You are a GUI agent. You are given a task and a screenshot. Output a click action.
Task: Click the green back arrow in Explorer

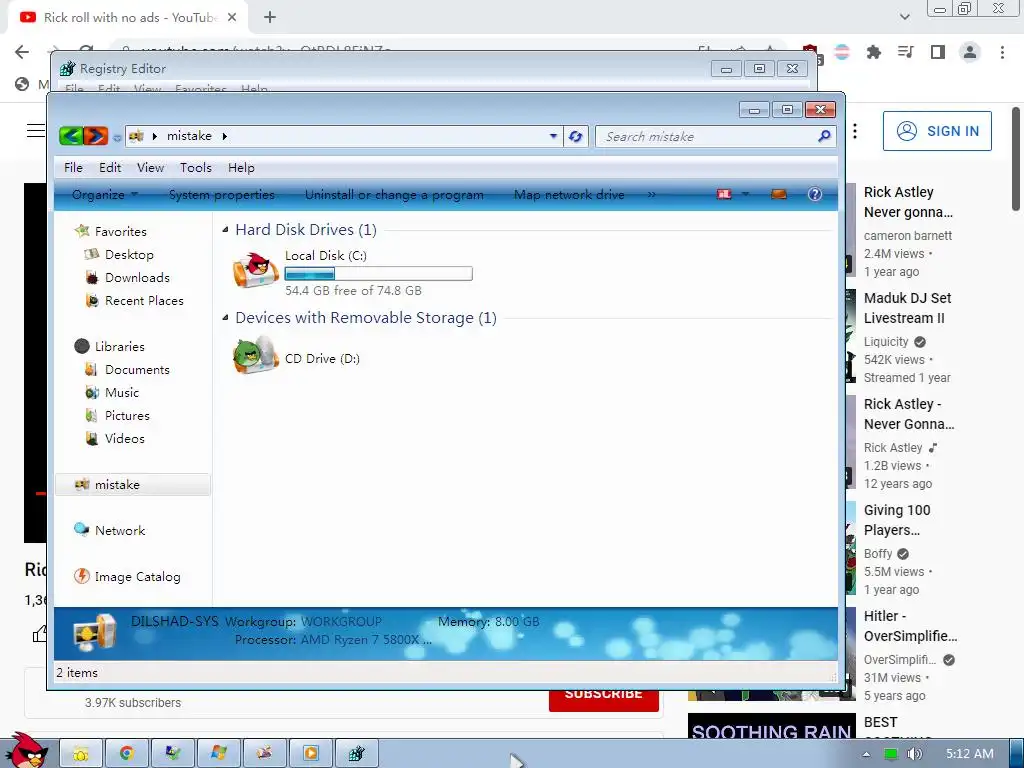point(71,136)
